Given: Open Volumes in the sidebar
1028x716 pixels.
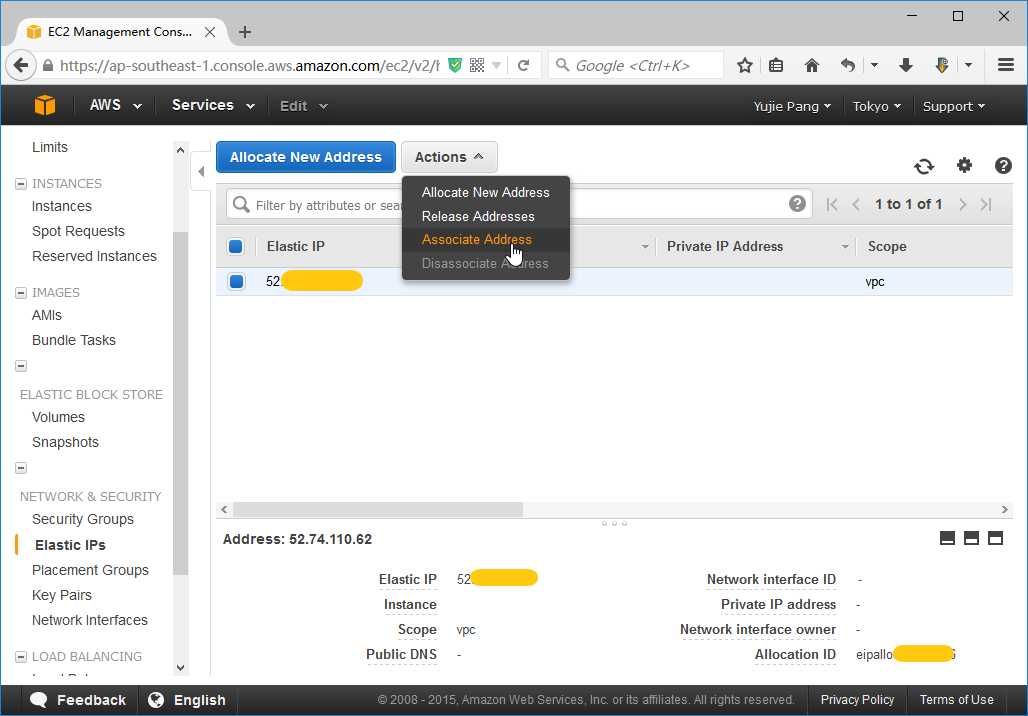Looking at the screenshot, I should coord(58,417).
